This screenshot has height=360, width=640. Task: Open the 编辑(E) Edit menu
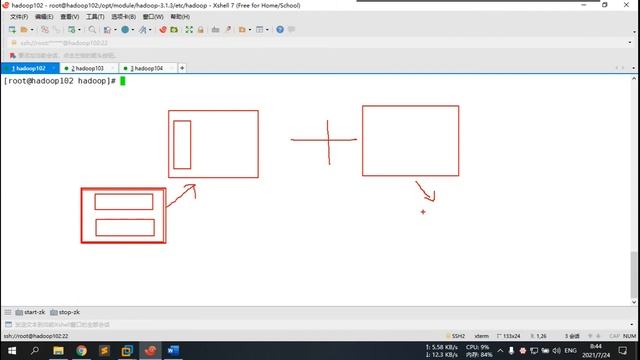pyautogui.click(x=44, y=17)
